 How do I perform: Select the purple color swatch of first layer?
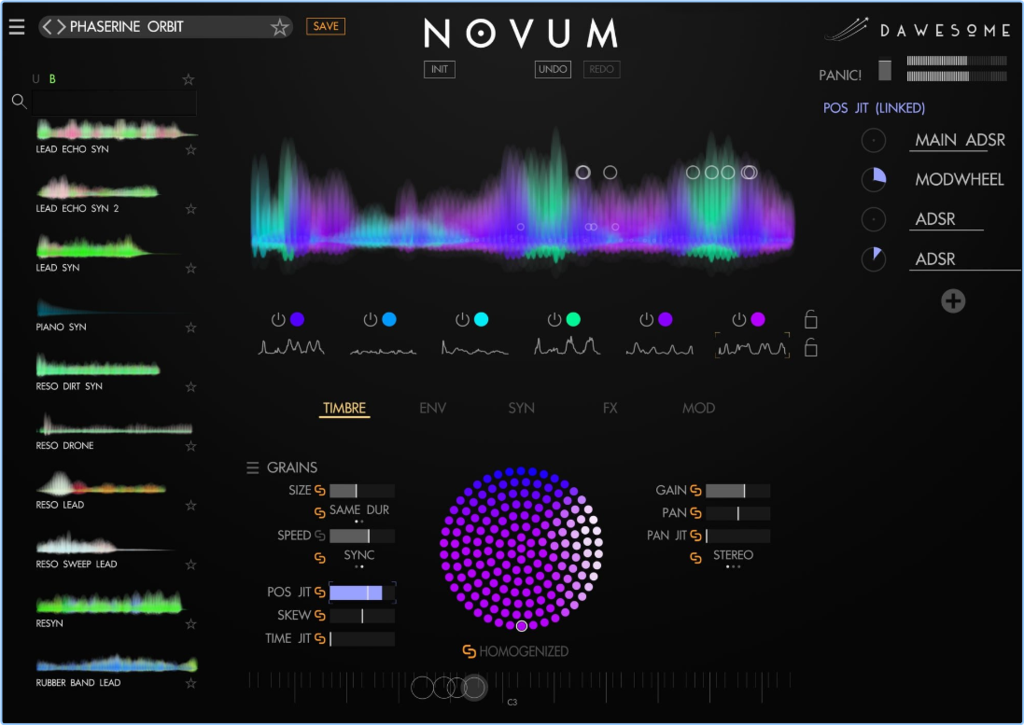pyautogui.click(x=297, y=319)
